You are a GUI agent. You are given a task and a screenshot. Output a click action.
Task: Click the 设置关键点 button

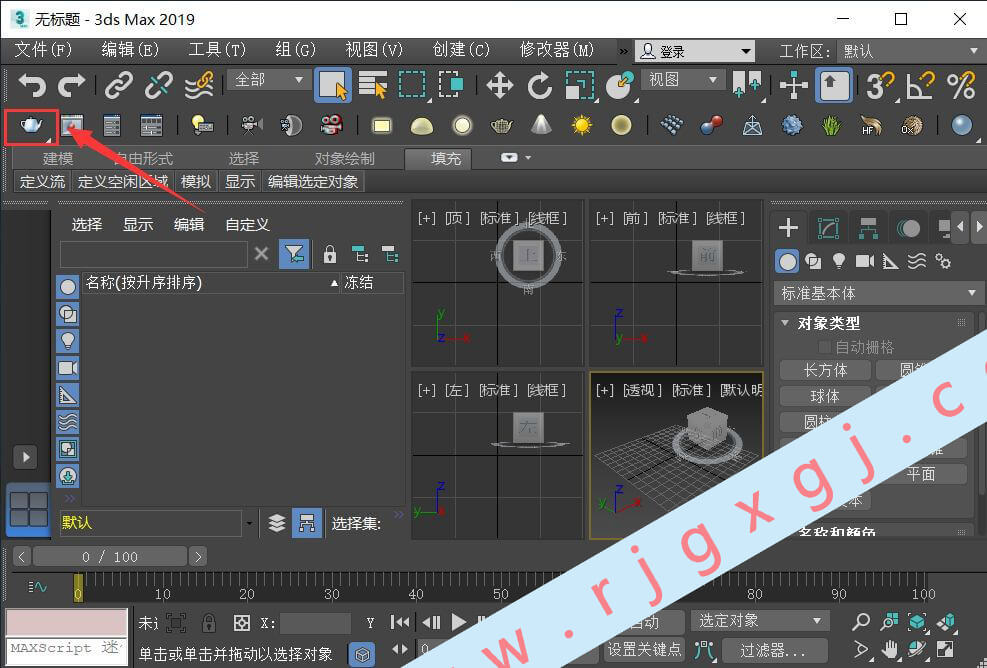[644, 649]
